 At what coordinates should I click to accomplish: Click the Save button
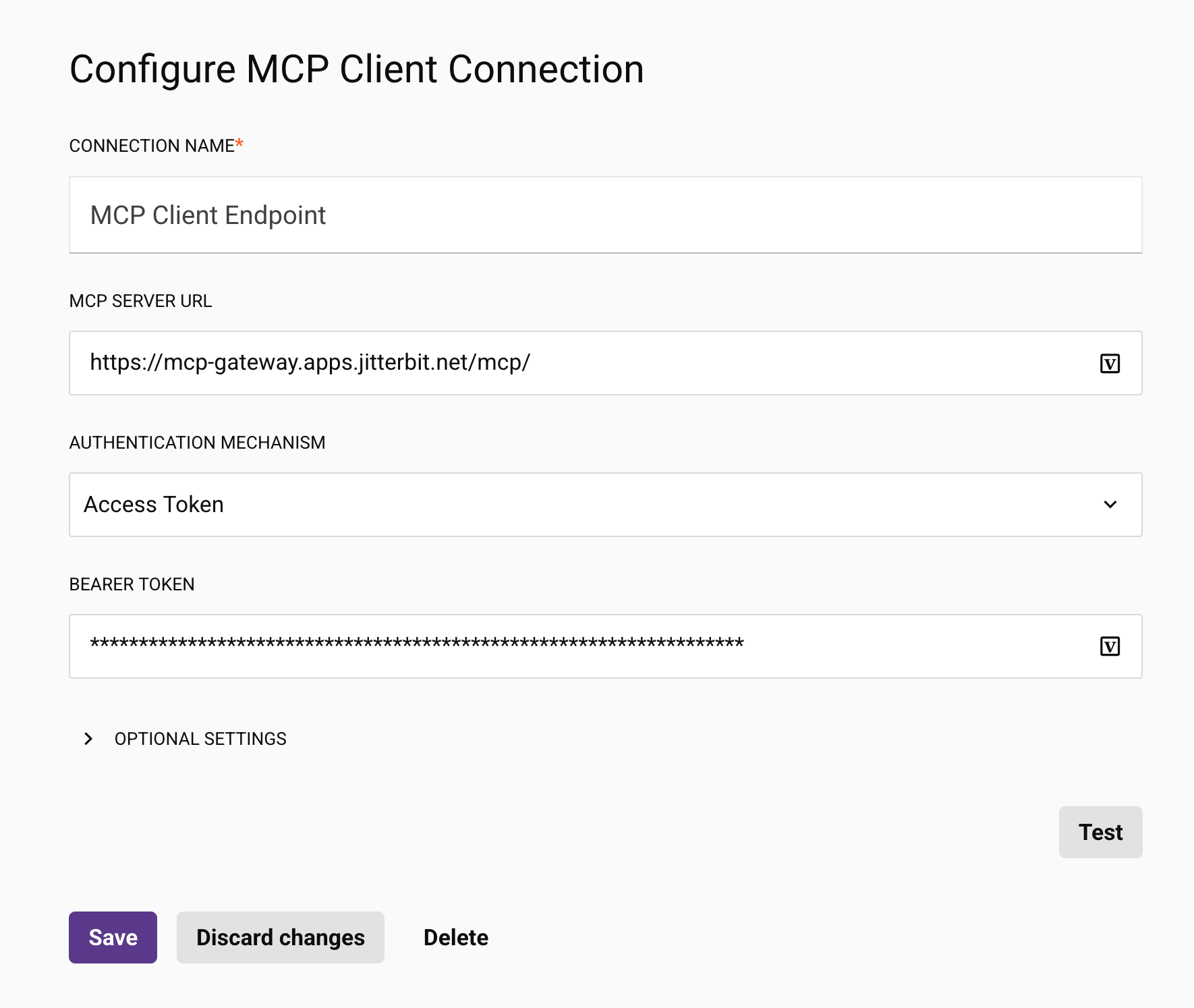pyautogui.click(x=113, y=937)
